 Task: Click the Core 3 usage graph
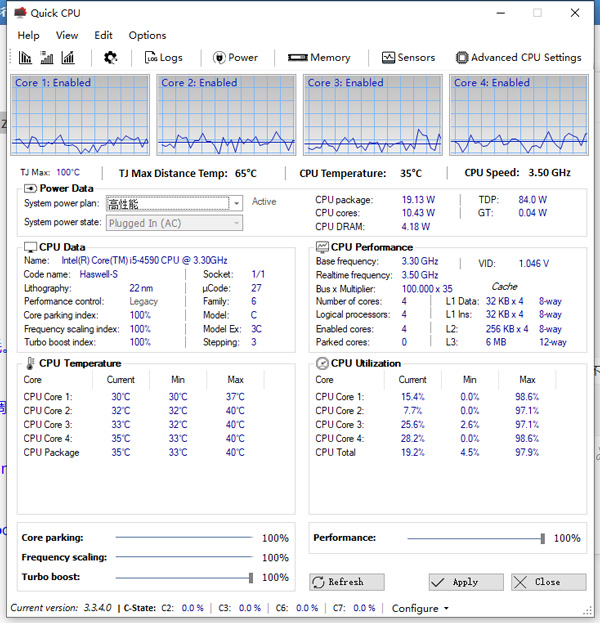pyautogui.click(x=373, y=115)
